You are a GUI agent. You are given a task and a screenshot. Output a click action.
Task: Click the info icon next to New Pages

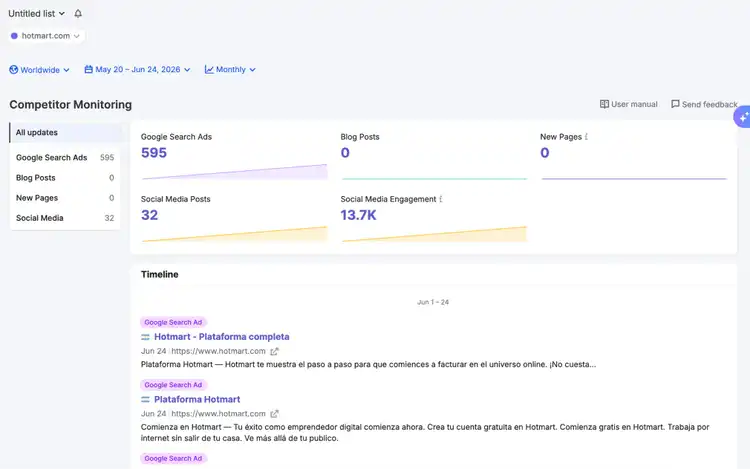(586, 137)
